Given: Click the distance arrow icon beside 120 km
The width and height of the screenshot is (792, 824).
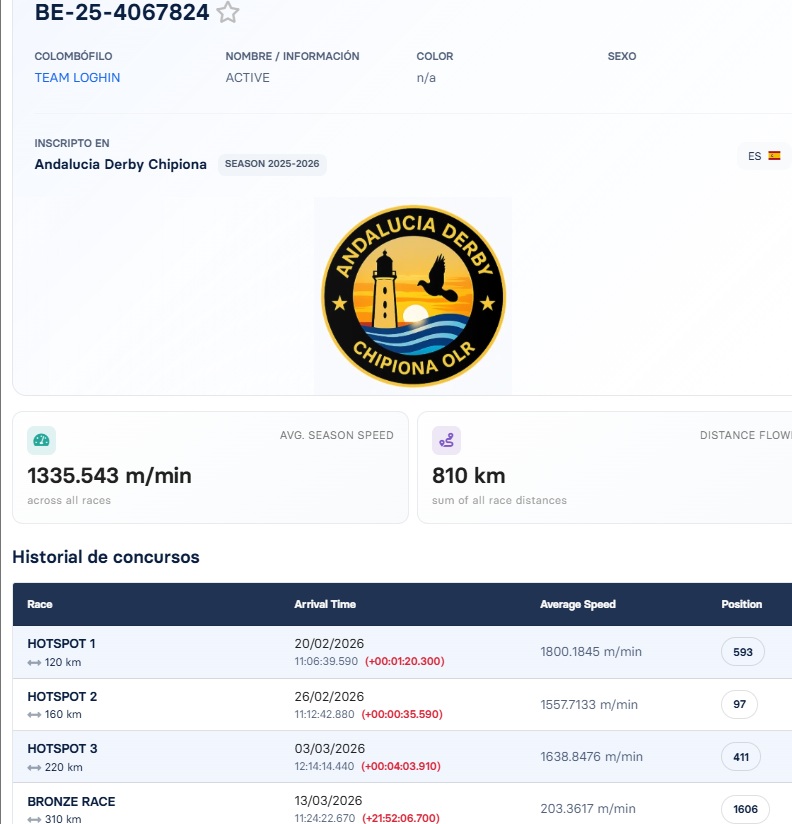Looking at the screenshot, I should (x=34, y=663).
